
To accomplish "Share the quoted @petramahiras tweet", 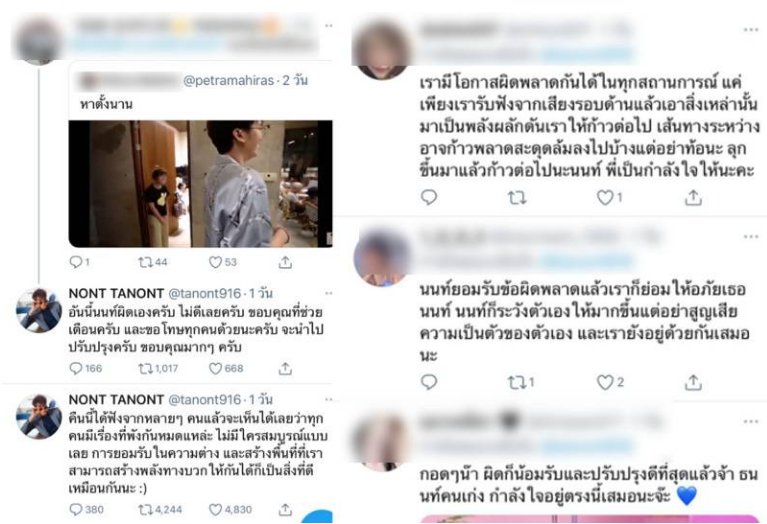I will pyautogui.click(x=285, y=262).
